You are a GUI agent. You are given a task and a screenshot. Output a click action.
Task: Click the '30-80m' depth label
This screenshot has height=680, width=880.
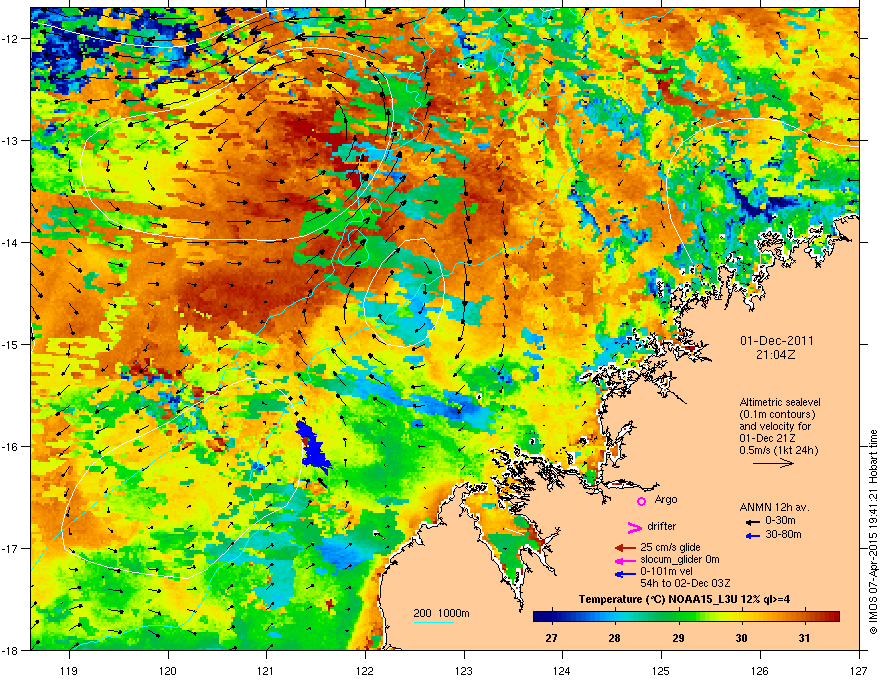click(x=783, y=534)
